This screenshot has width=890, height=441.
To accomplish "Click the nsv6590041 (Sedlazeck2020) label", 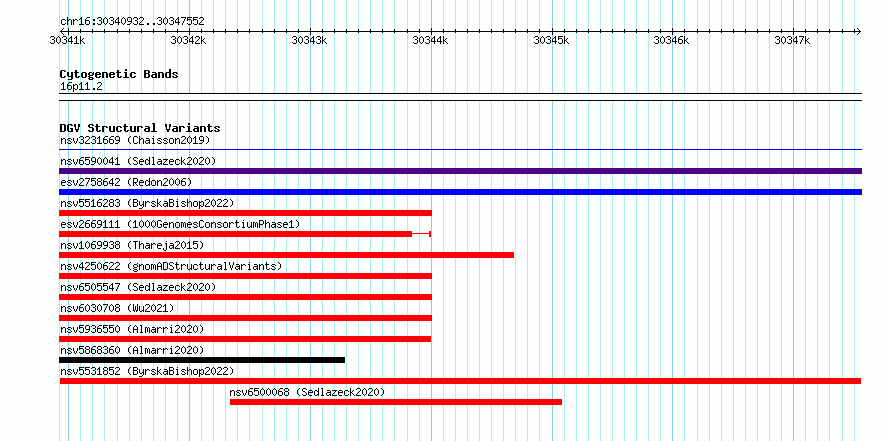I will (138, 161).
